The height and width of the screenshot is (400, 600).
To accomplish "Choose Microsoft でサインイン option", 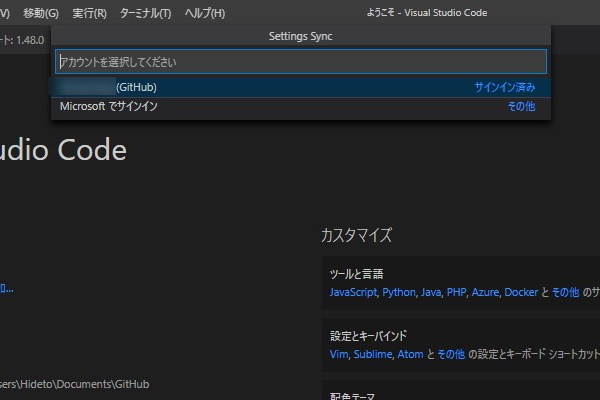I will (301, 106).
